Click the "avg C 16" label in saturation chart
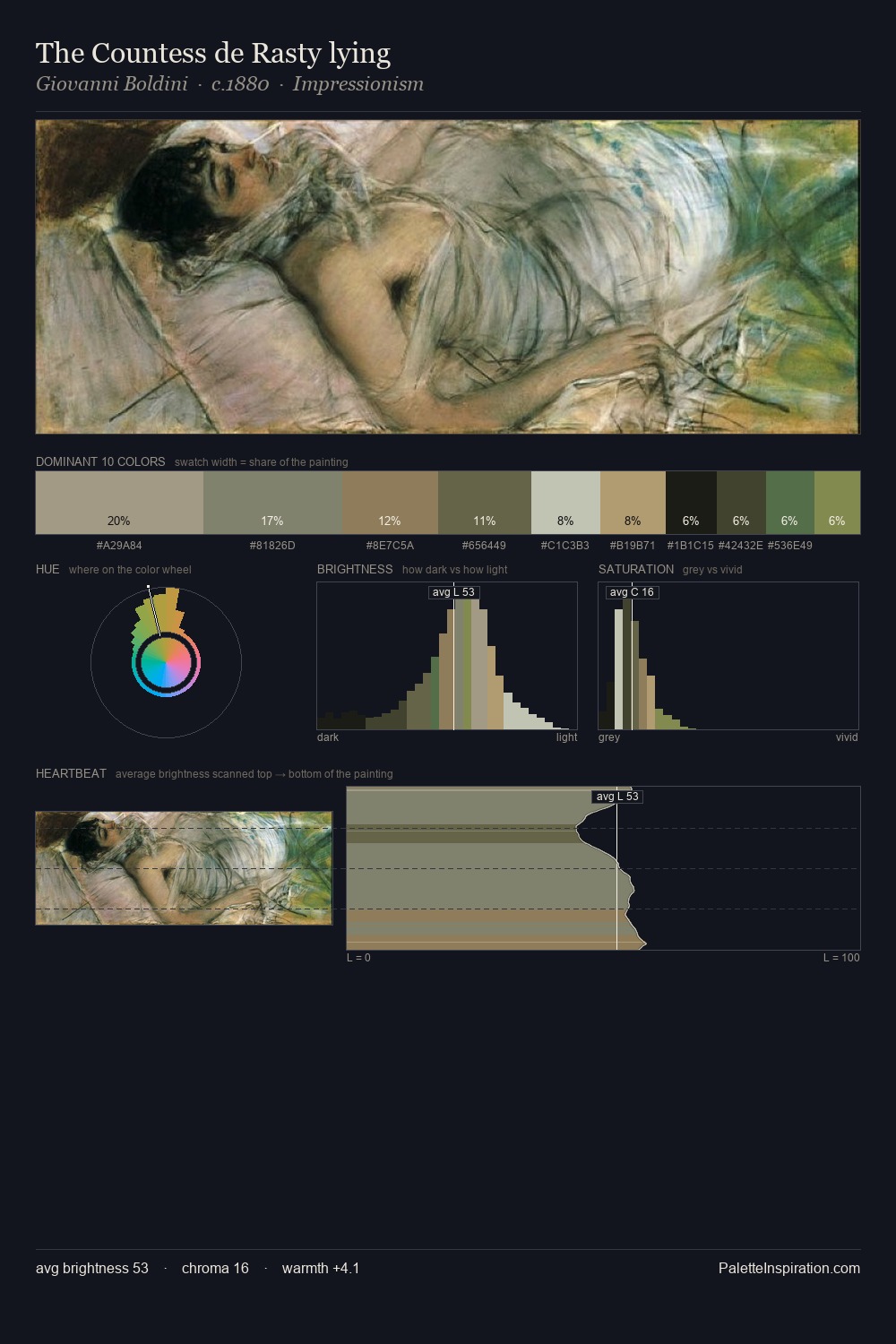Viewport: 896px width, 1344px height. coord(632,592)
